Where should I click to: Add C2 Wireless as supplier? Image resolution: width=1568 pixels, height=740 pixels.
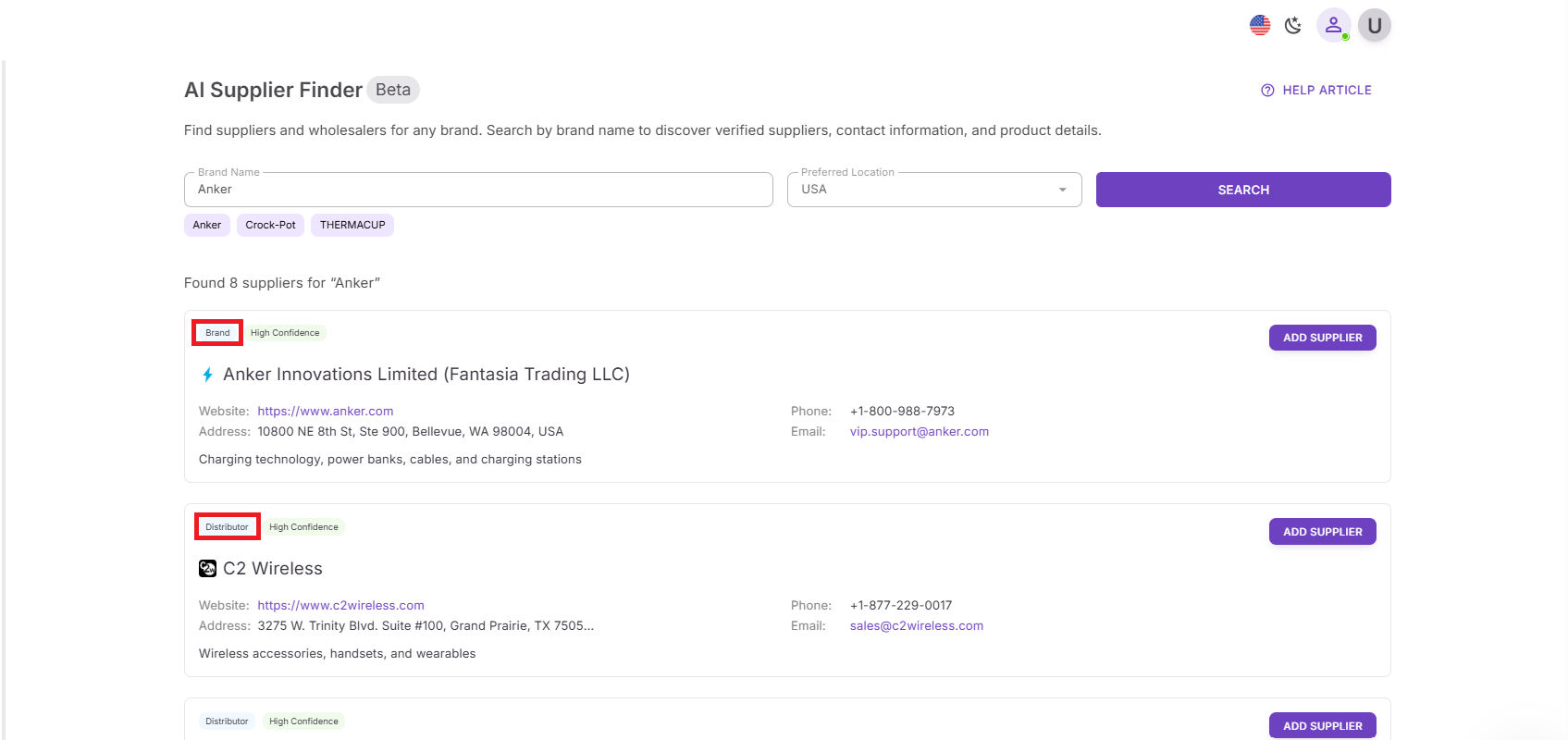[1323, 532]
